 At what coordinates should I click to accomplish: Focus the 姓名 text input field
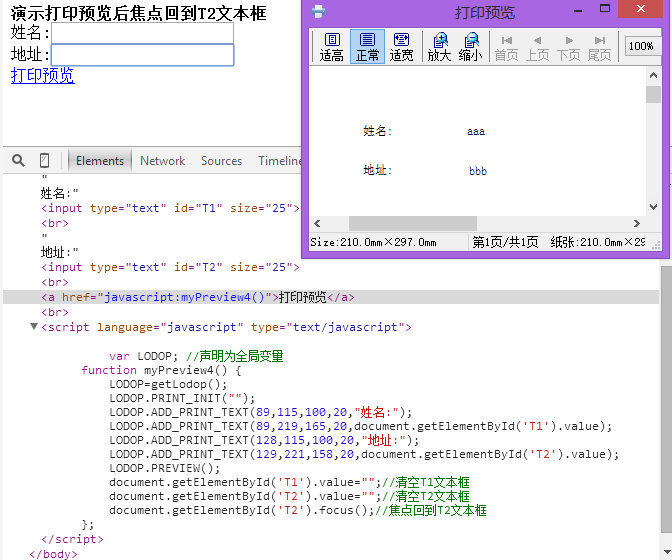[142, 33]
